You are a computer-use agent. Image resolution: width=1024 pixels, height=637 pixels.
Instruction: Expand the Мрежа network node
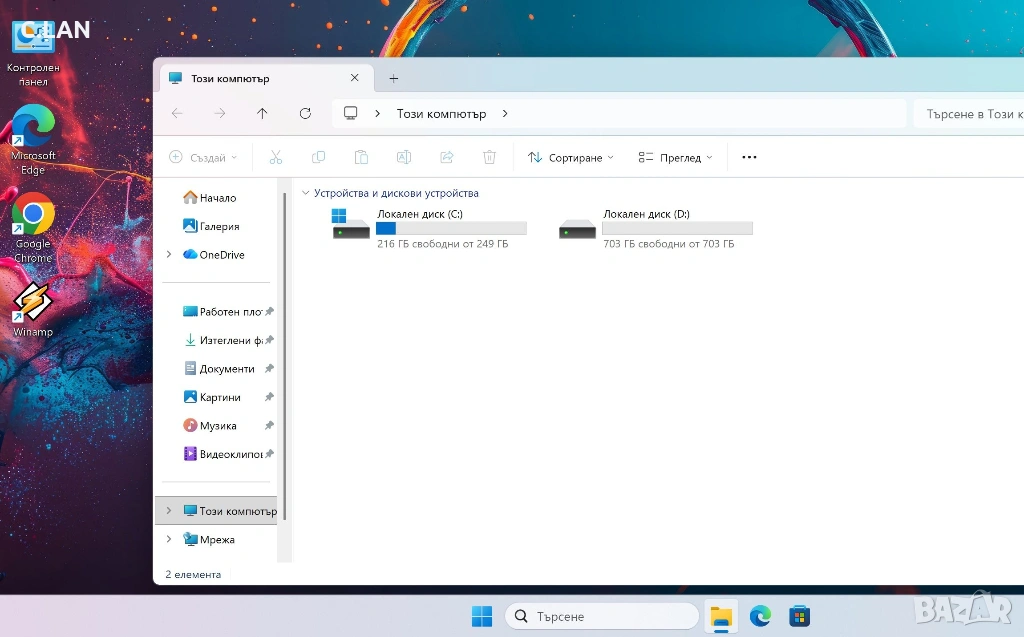coord(169,540)
